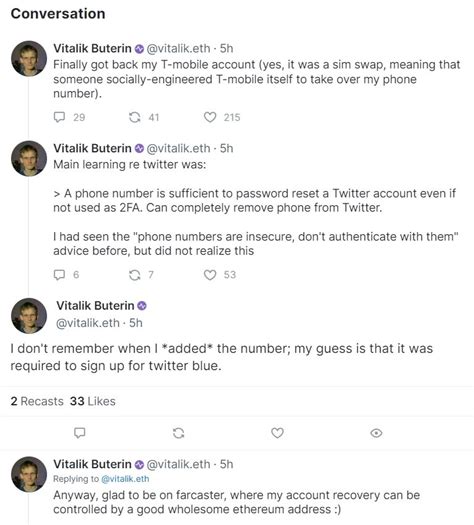Open the 33 Likes list
Screen dimensions: 474x525
pyautogui.click(x=93, y=401)
